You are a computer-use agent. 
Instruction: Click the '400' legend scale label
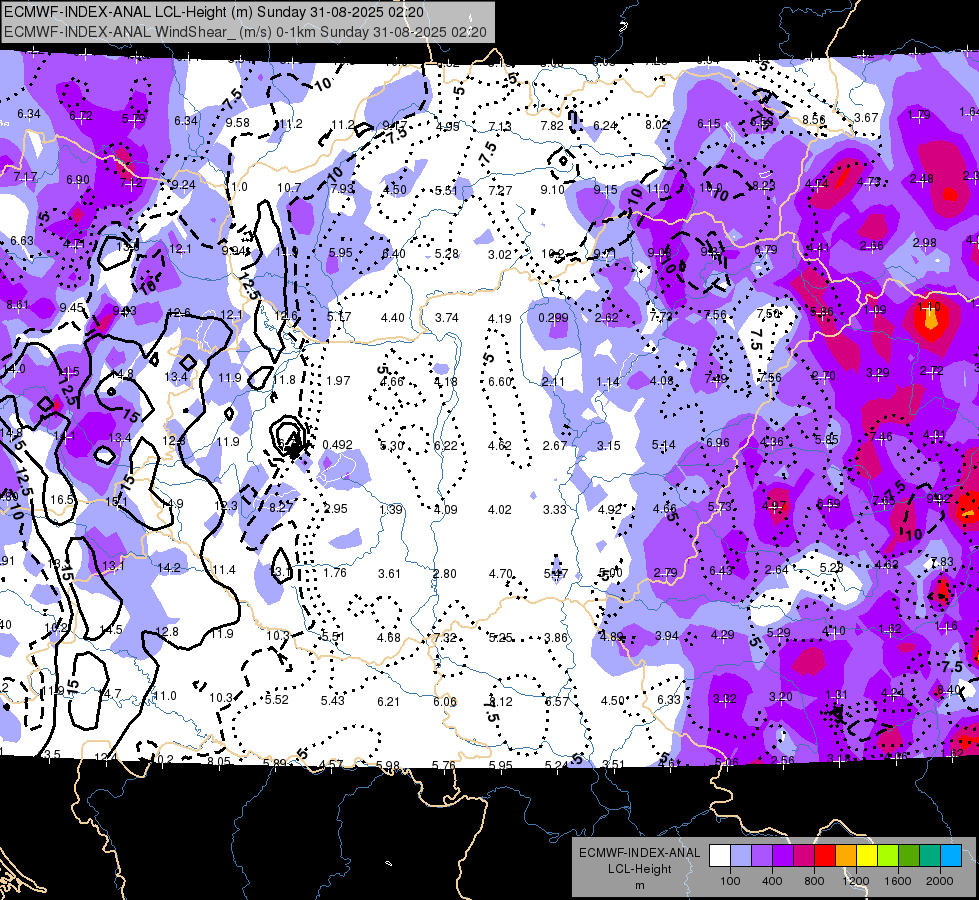[772, 881]
